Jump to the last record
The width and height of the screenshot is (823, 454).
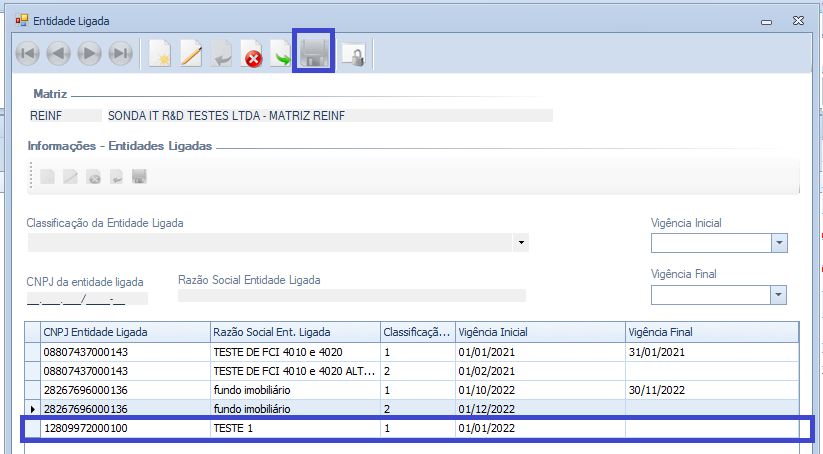120,54
